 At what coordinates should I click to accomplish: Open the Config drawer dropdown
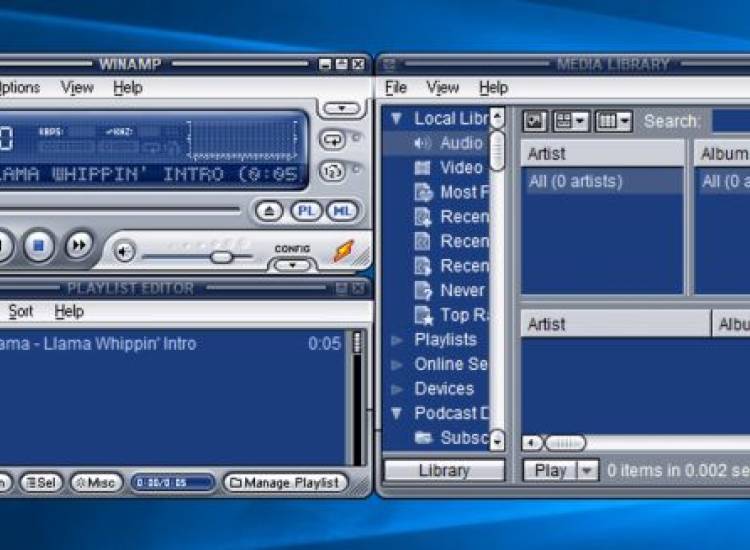tap(292, 264)
